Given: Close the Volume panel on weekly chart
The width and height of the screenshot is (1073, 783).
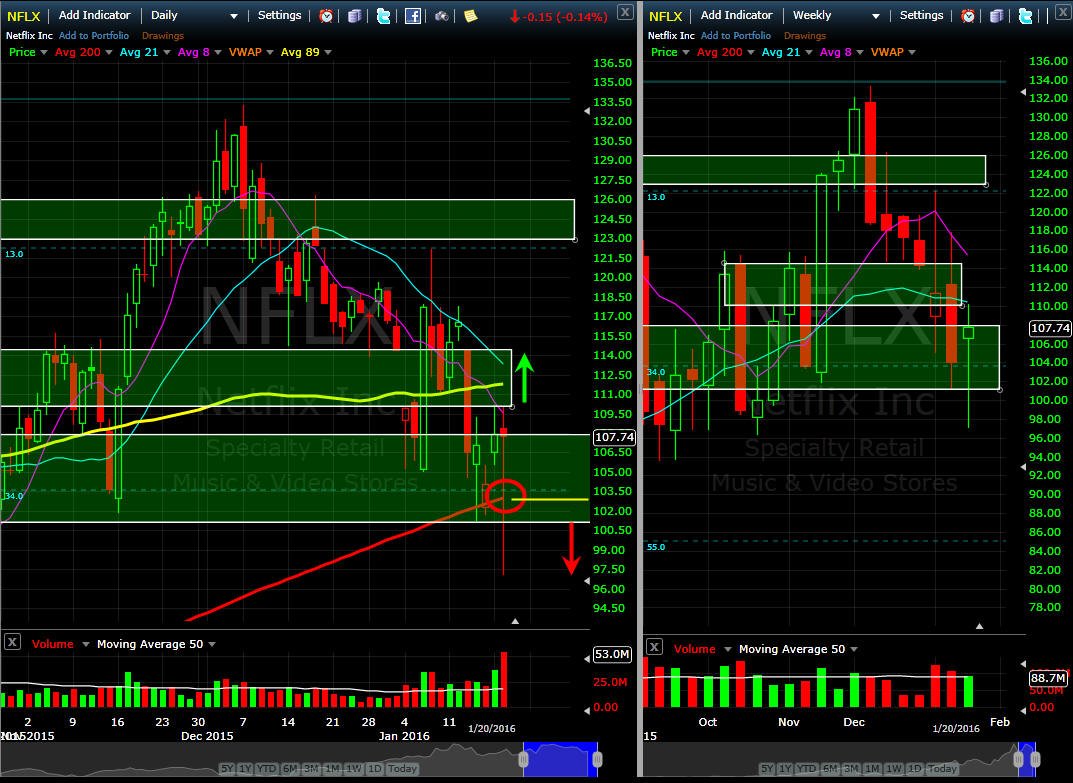Looking at the screenshot, I should click(654, 647).
